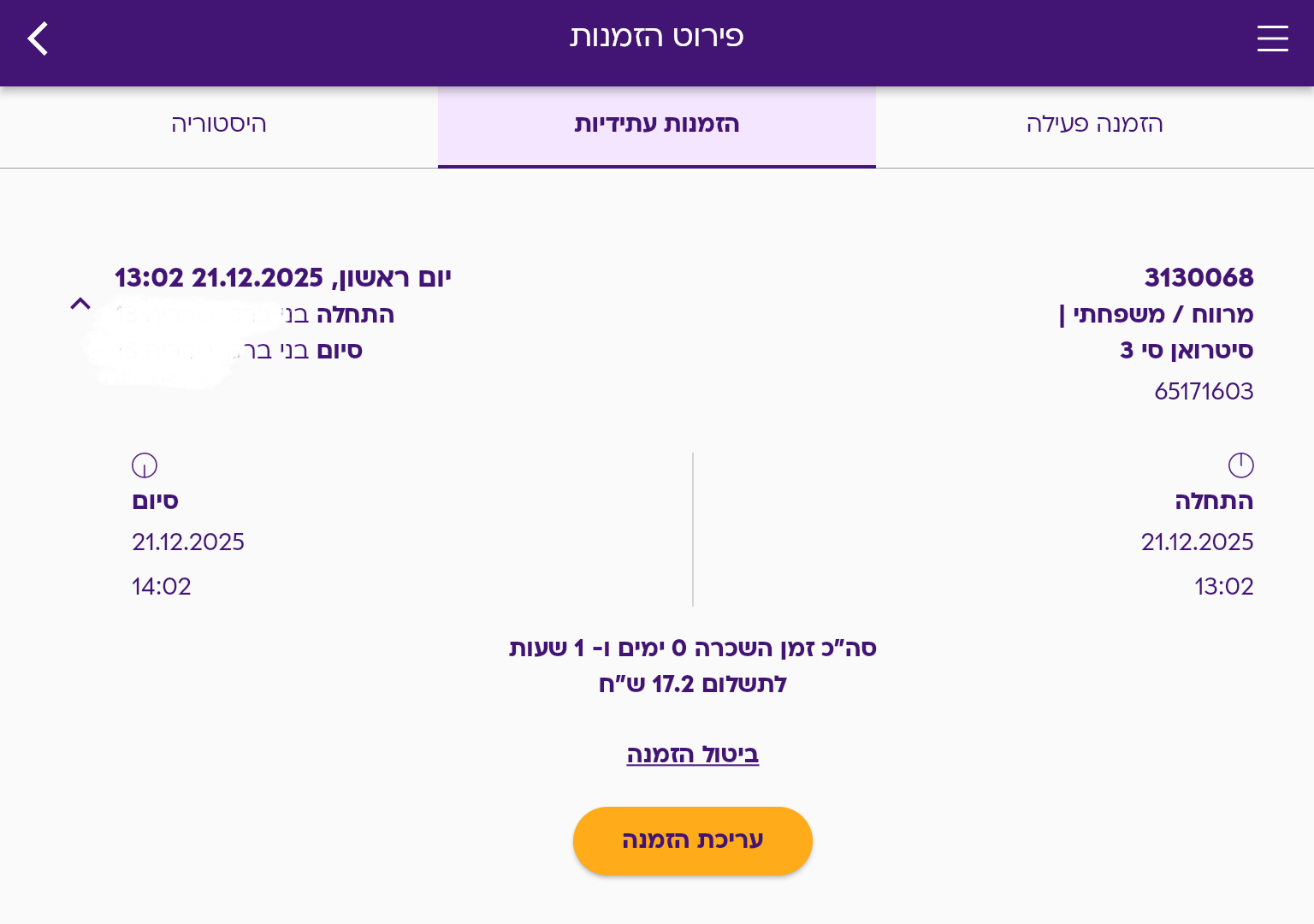Open the hamburger menu

point(1272,38)
